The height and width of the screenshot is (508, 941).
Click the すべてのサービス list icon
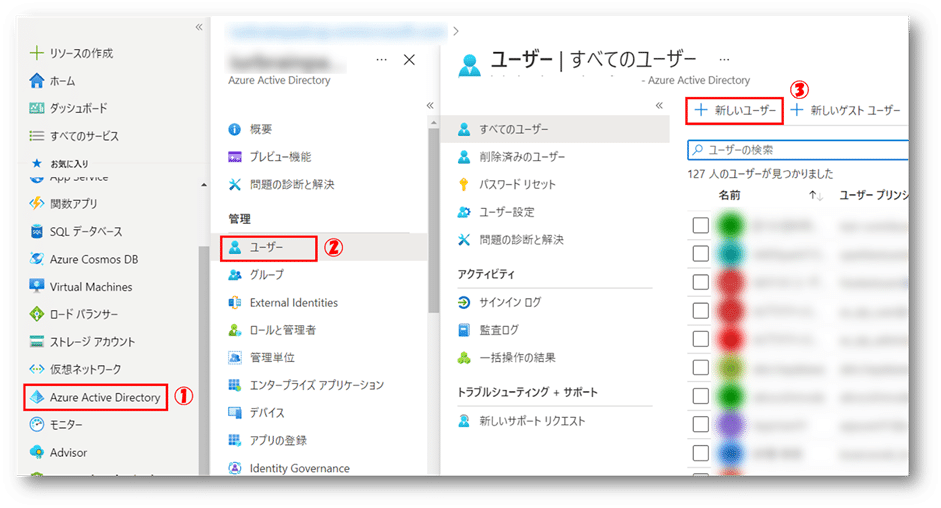(x=37, y=136)
